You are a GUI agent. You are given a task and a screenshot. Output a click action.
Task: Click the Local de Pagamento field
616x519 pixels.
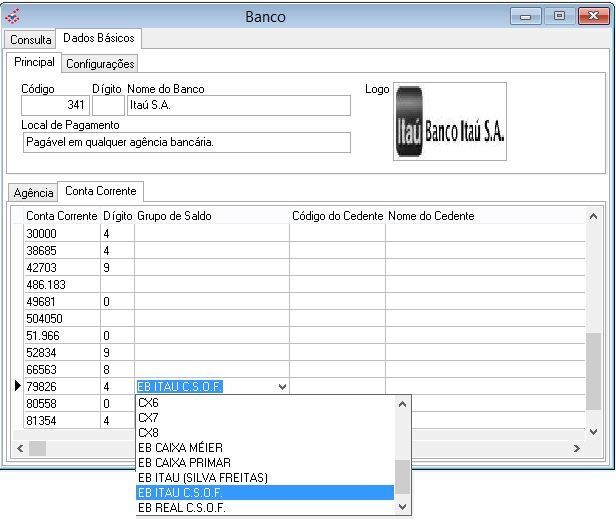(x=186, y=142)
